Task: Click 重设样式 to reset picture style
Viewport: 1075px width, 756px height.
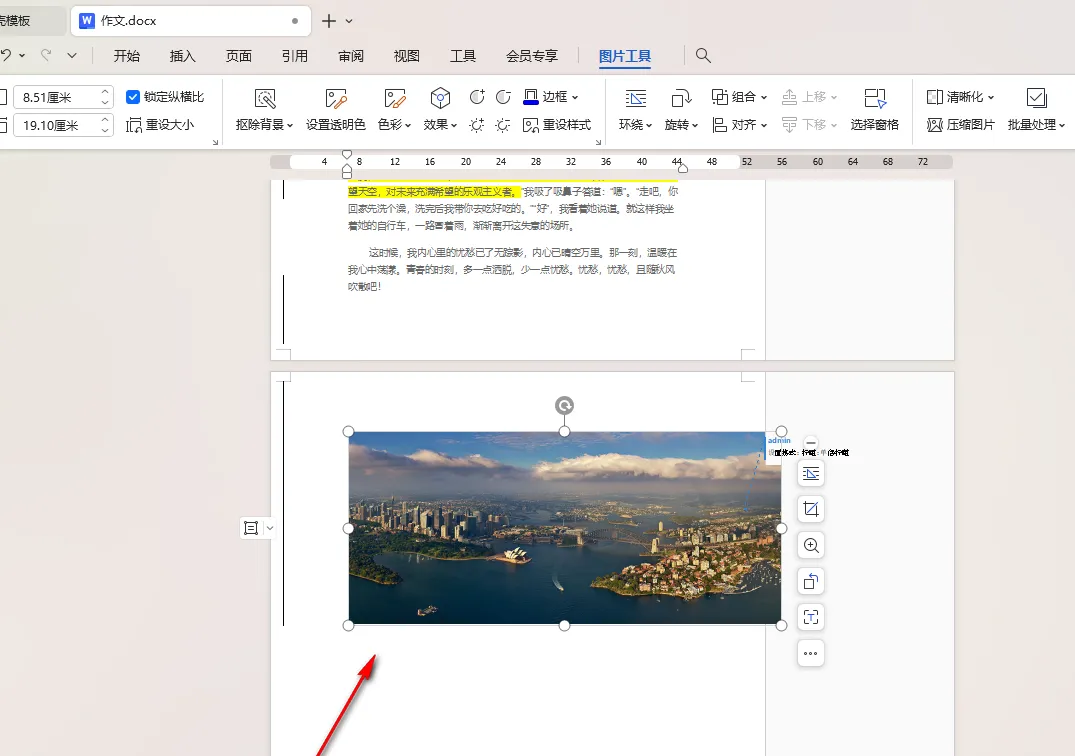Action: [x=554, y=124]
